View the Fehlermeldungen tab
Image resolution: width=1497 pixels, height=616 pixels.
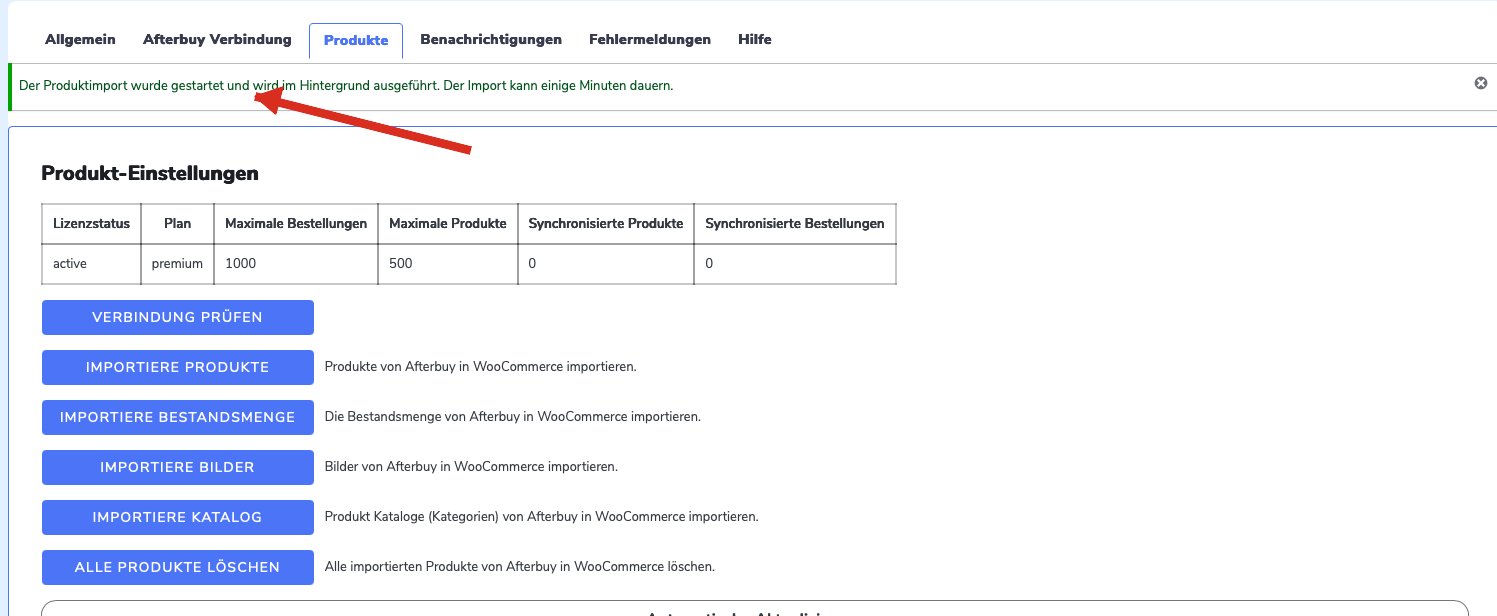tap(649, 39)
